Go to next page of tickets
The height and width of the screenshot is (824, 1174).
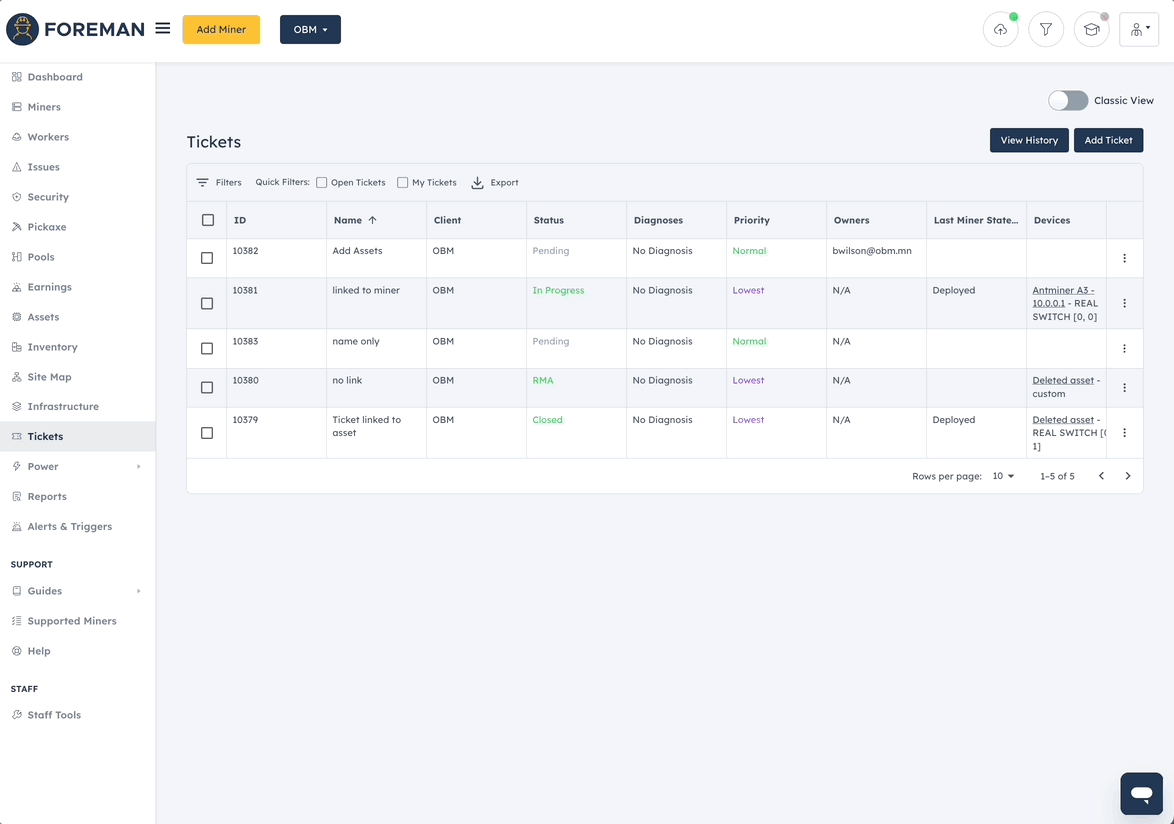pyautogui.click(x=1128, y=476)
